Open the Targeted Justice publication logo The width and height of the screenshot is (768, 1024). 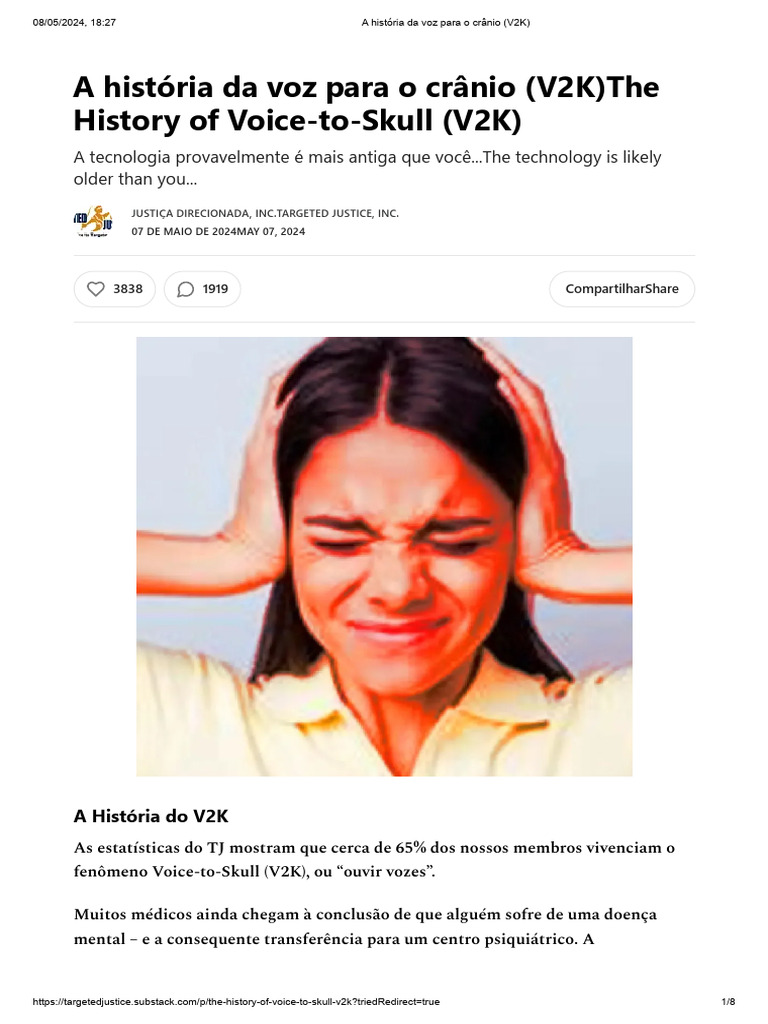93,222
